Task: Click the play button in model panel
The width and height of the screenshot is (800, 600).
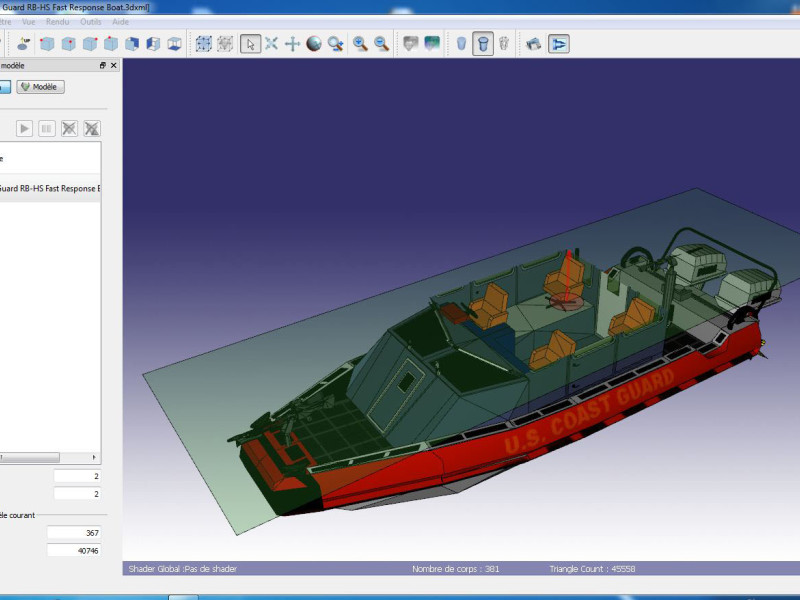Action: click(24, 129)
